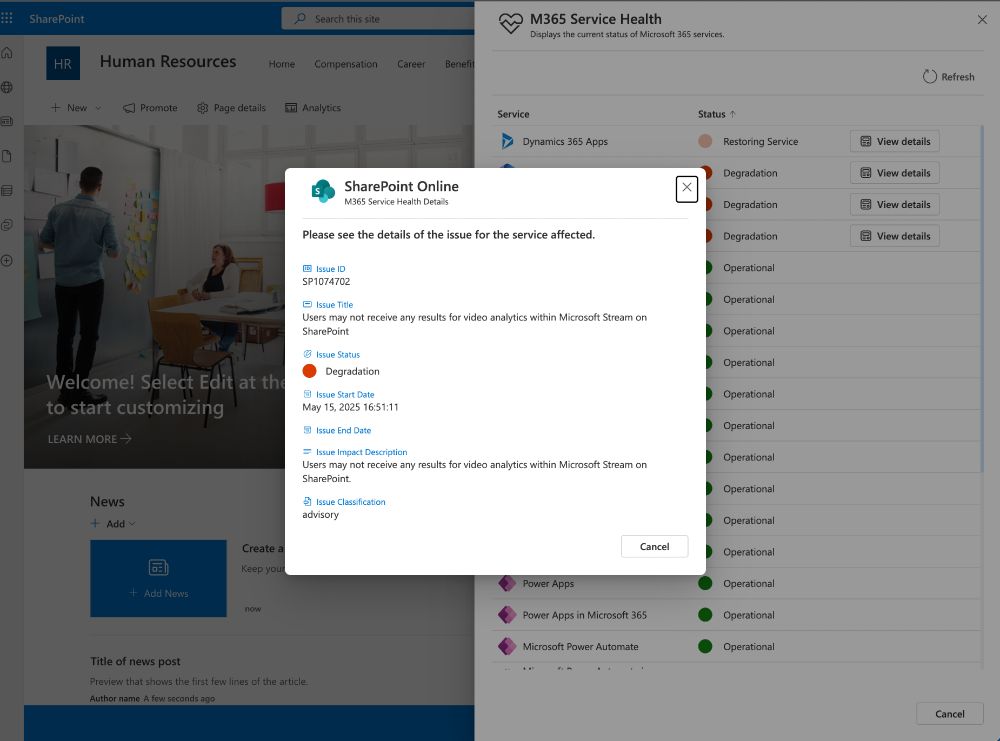The width and height of the screenshot is (1000, 741).
Task: Click the advisory classification text
Action: point(320,515)
